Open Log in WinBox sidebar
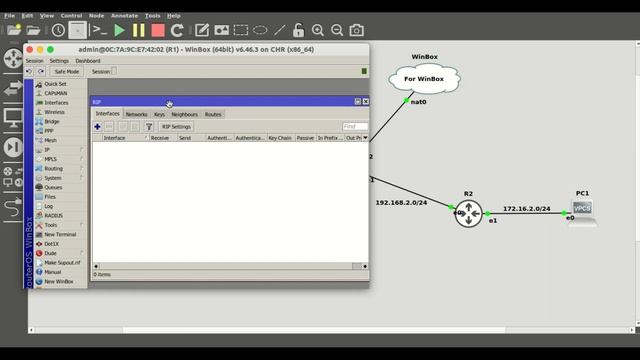640x360 pixels. pos(49,206)
